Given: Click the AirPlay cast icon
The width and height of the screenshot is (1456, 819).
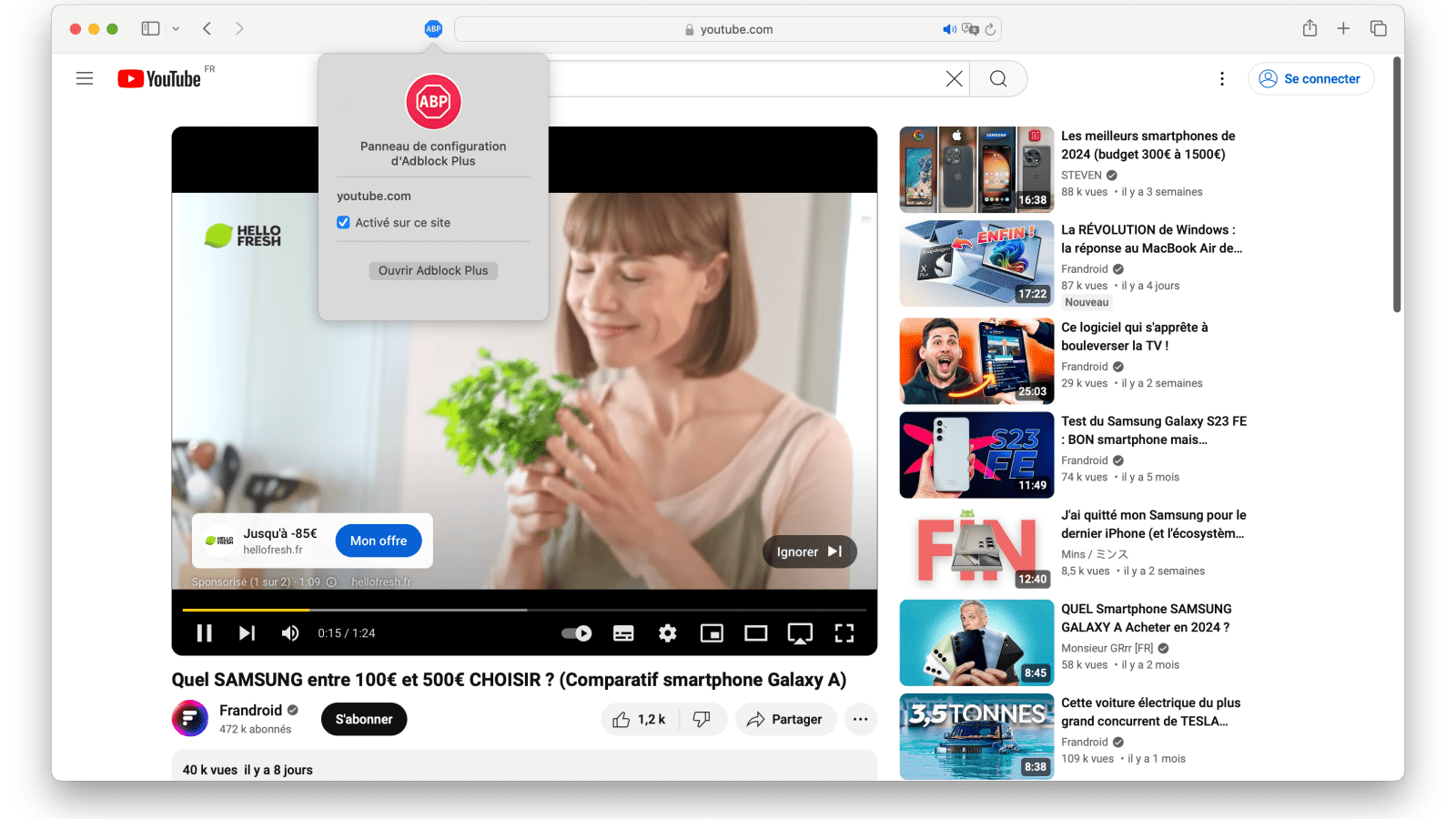Looking at the screenshot, I should pyautogui.click(x=800, y=633).
